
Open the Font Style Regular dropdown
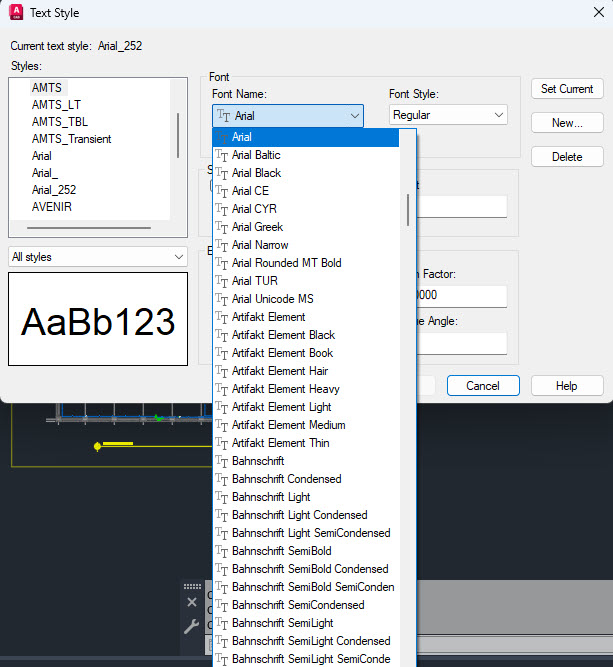point(448,115)
